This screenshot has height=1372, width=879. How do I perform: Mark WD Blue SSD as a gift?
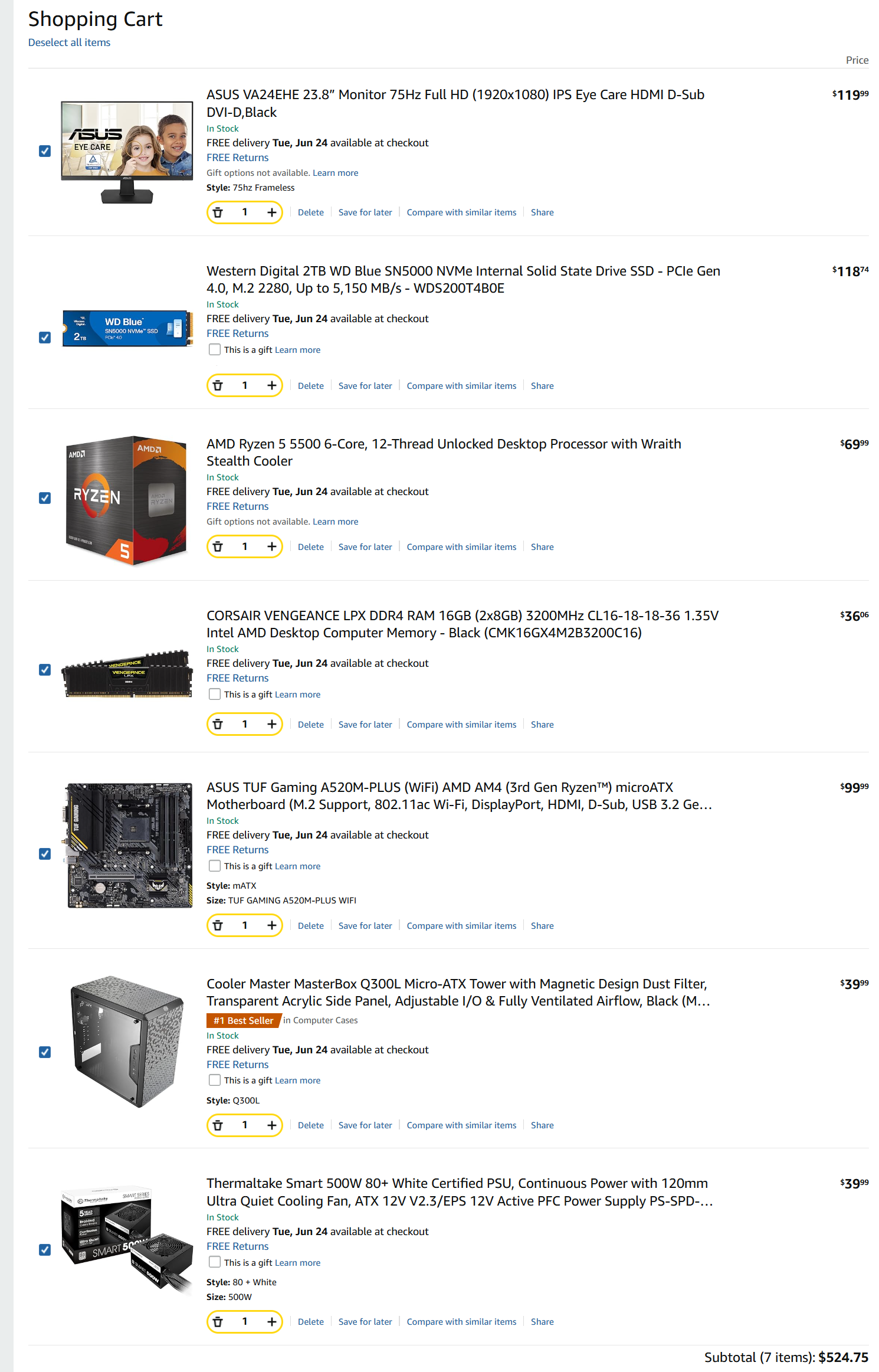(x=215, y=349)
